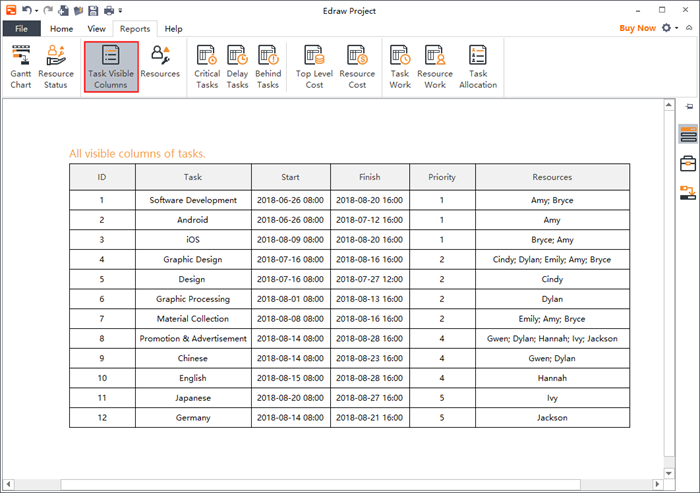The height and width of the screenshot is (493, 700).
Task: Click the Jackson resources cell
Action: pos(552,418)
